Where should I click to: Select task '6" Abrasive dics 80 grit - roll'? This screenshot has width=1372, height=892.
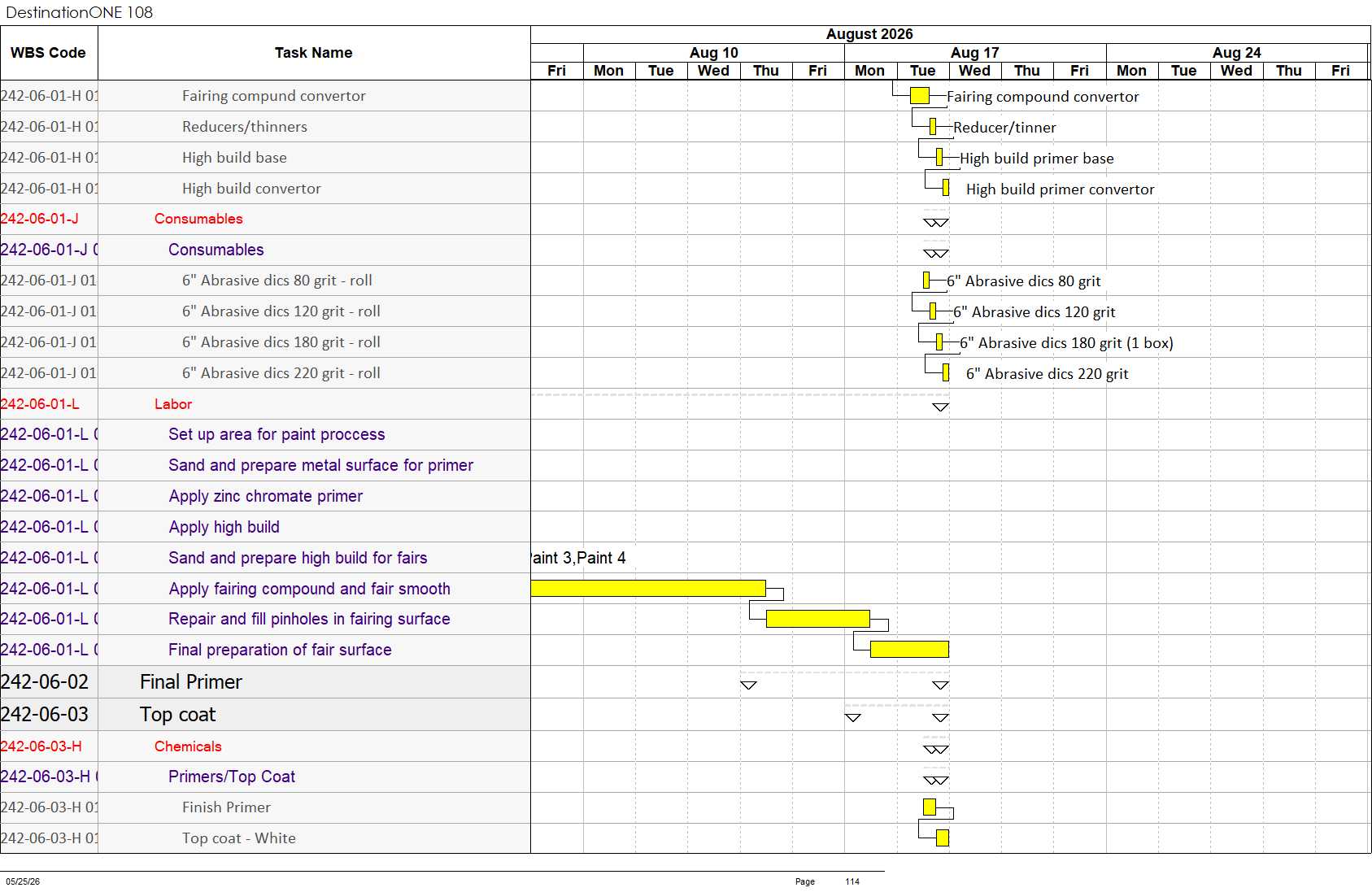tap(277, 281)
